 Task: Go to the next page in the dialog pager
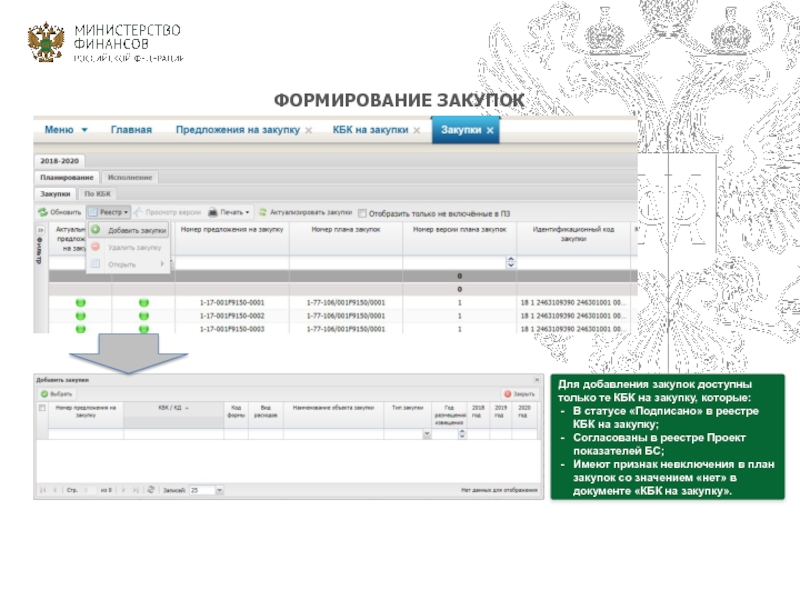point(123,490)
